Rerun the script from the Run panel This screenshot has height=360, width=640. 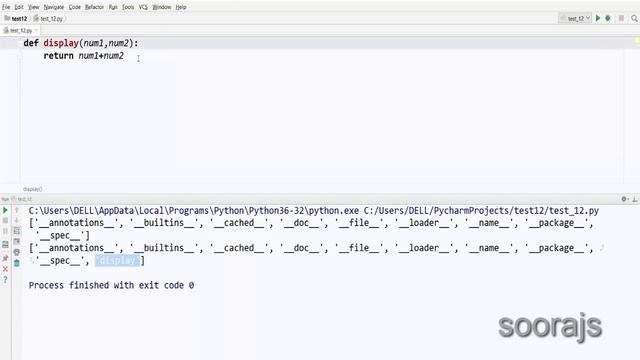click(5, 210)
